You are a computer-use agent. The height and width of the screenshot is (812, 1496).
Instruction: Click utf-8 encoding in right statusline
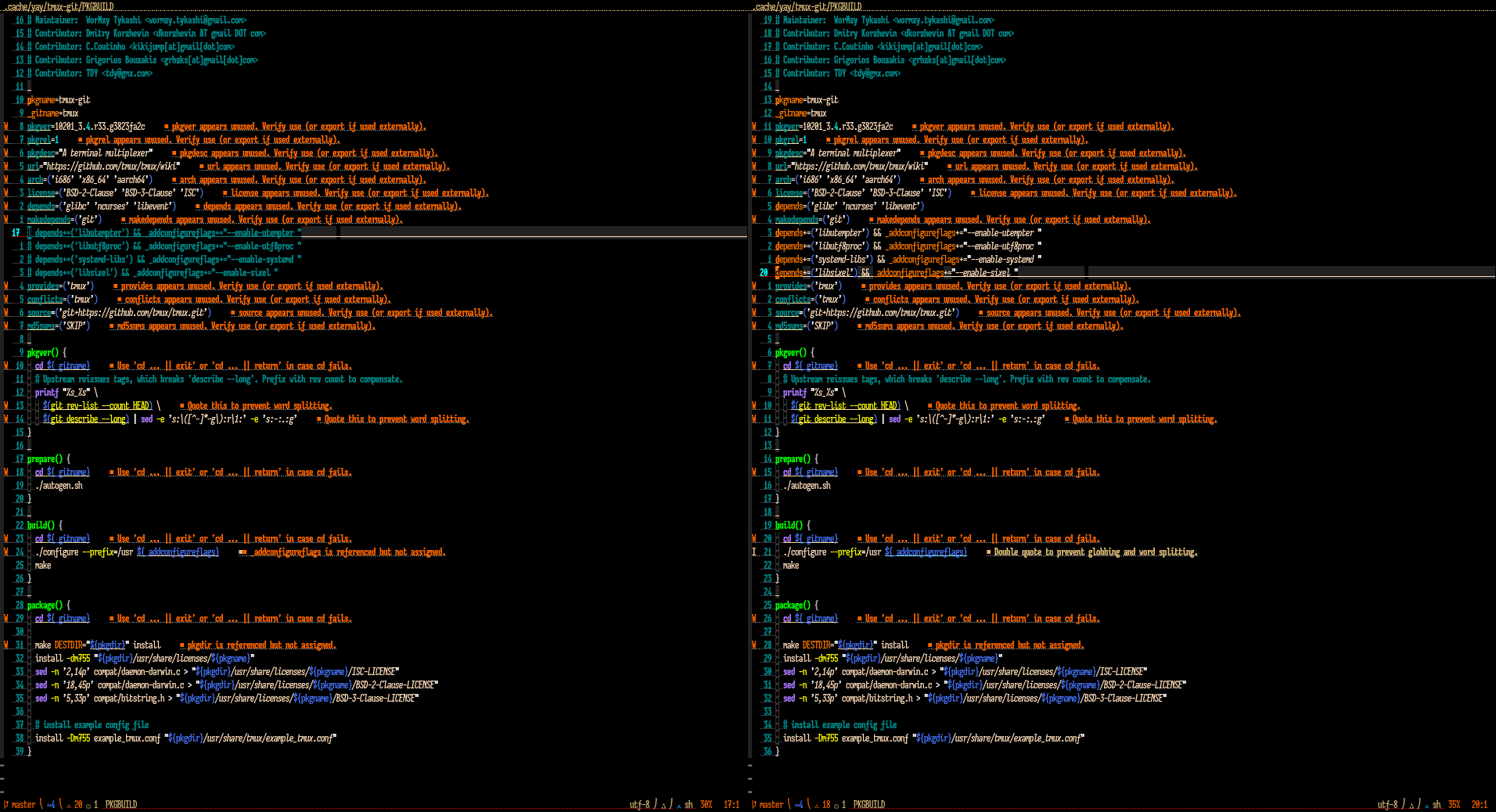pos(1387,804)
